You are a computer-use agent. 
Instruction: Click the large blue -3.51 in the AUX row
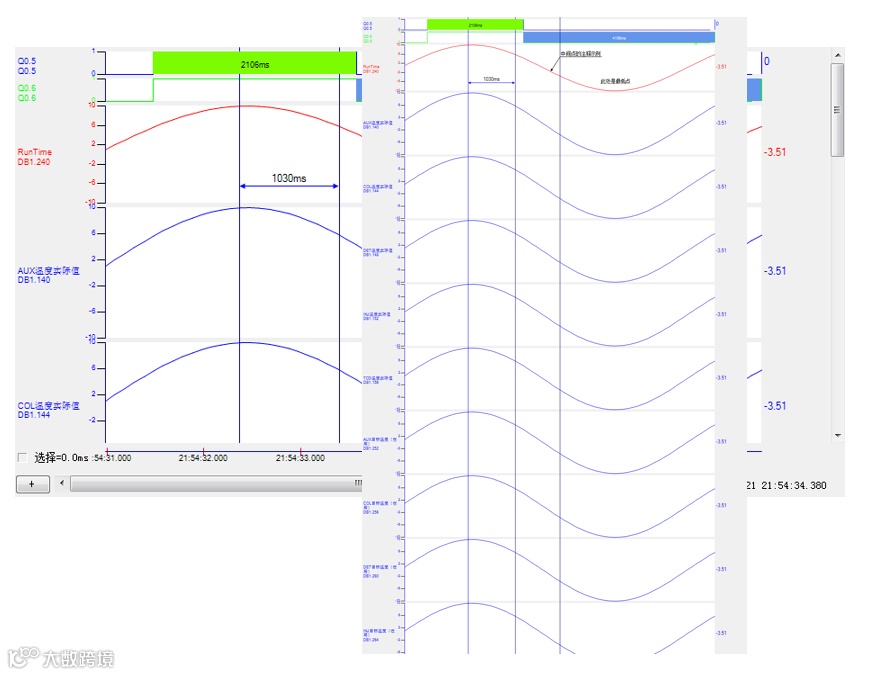pos(775,270)
